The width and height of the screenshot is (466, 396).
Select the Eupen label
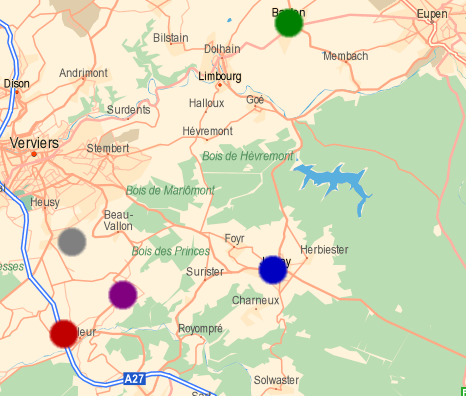click(432, 14)
